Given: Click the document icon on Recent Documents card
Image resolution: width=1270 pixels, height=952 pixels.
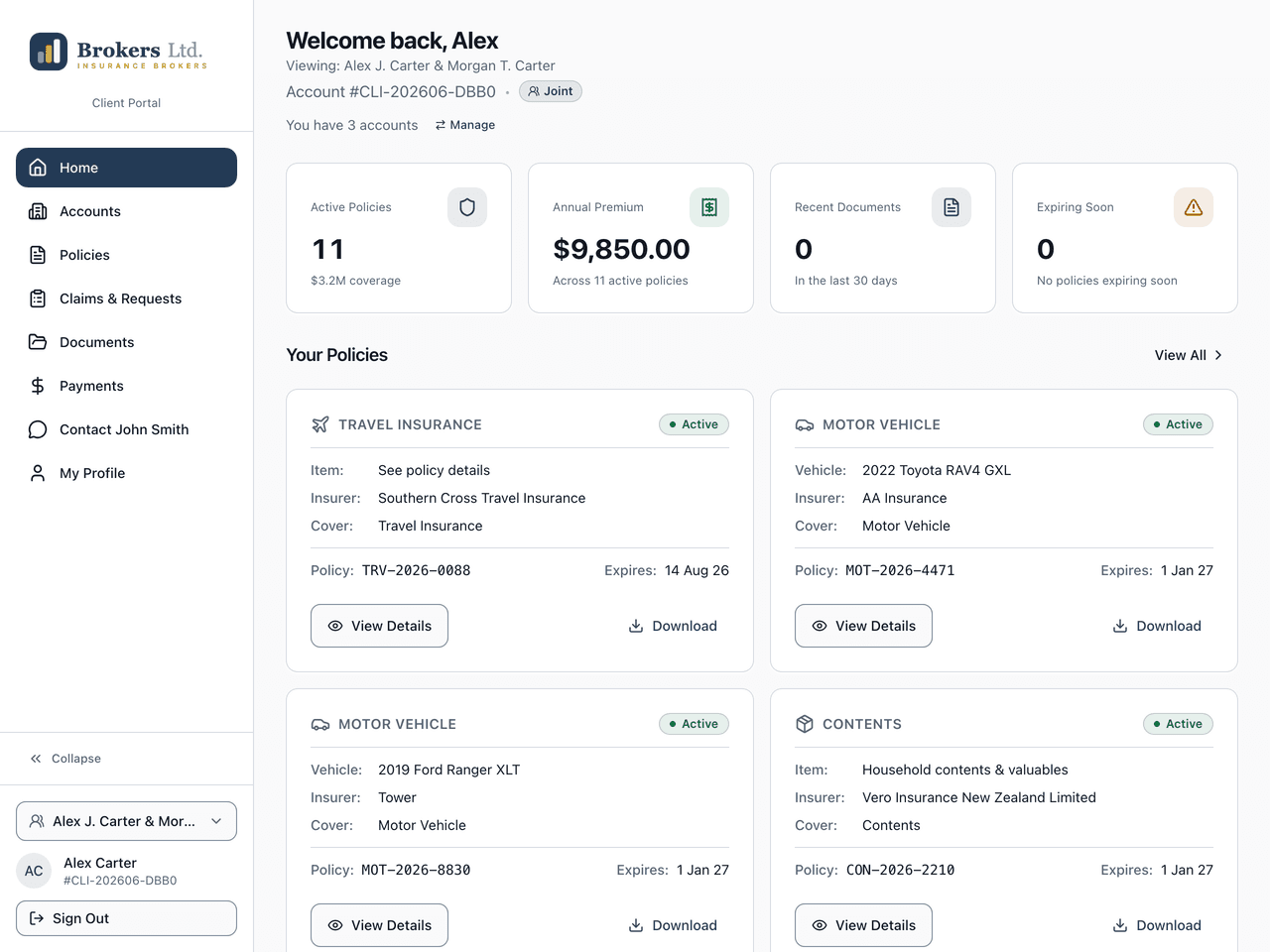Looking at the screenshot, I should point(952,207).
